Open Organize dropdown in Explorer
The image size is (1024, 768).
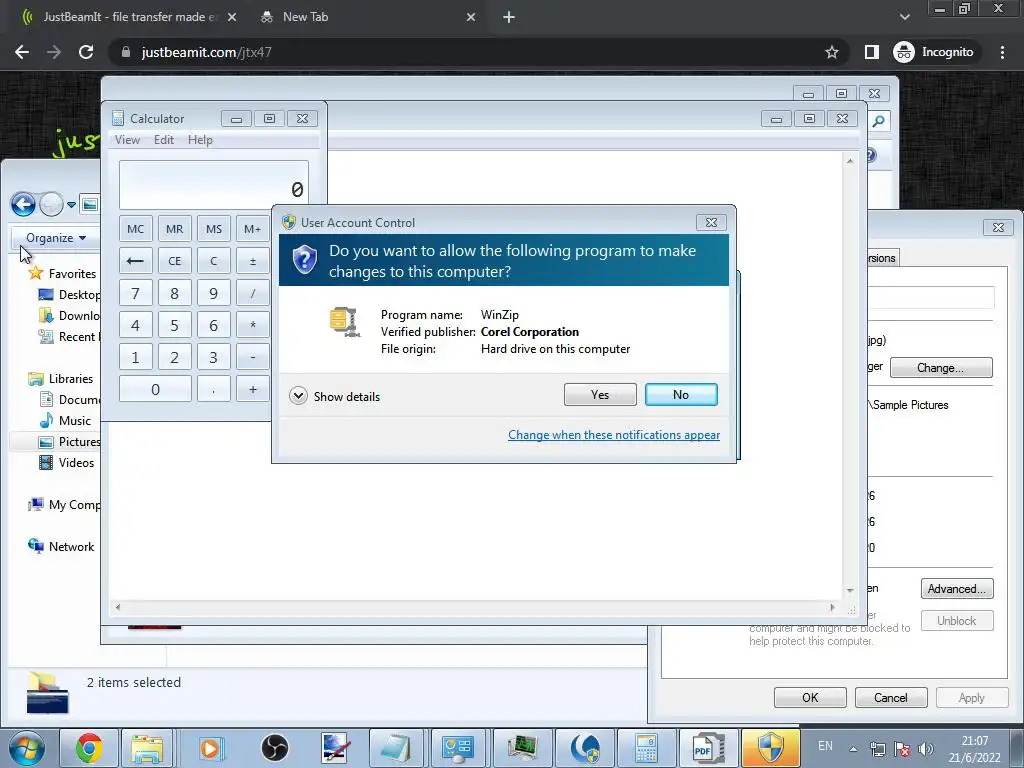[x=56, y=238]
